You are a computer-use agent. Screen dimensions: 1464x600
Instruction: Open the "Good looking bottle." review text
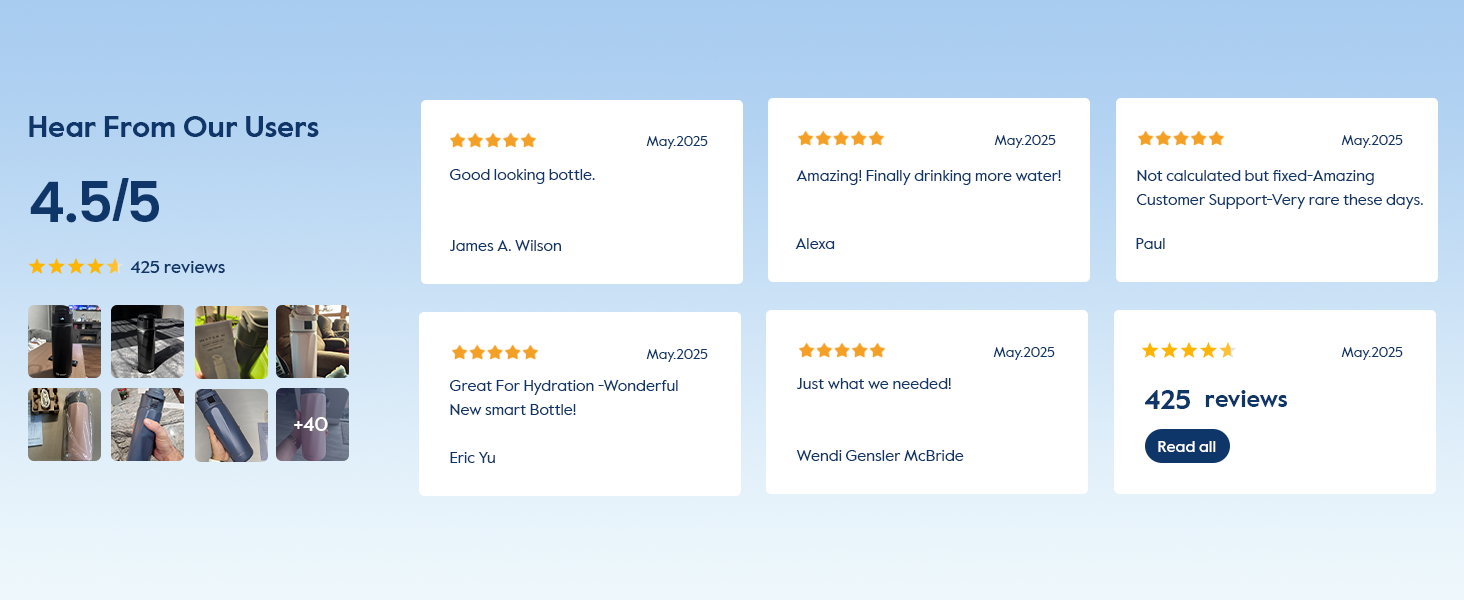click(x=522, y=175)
